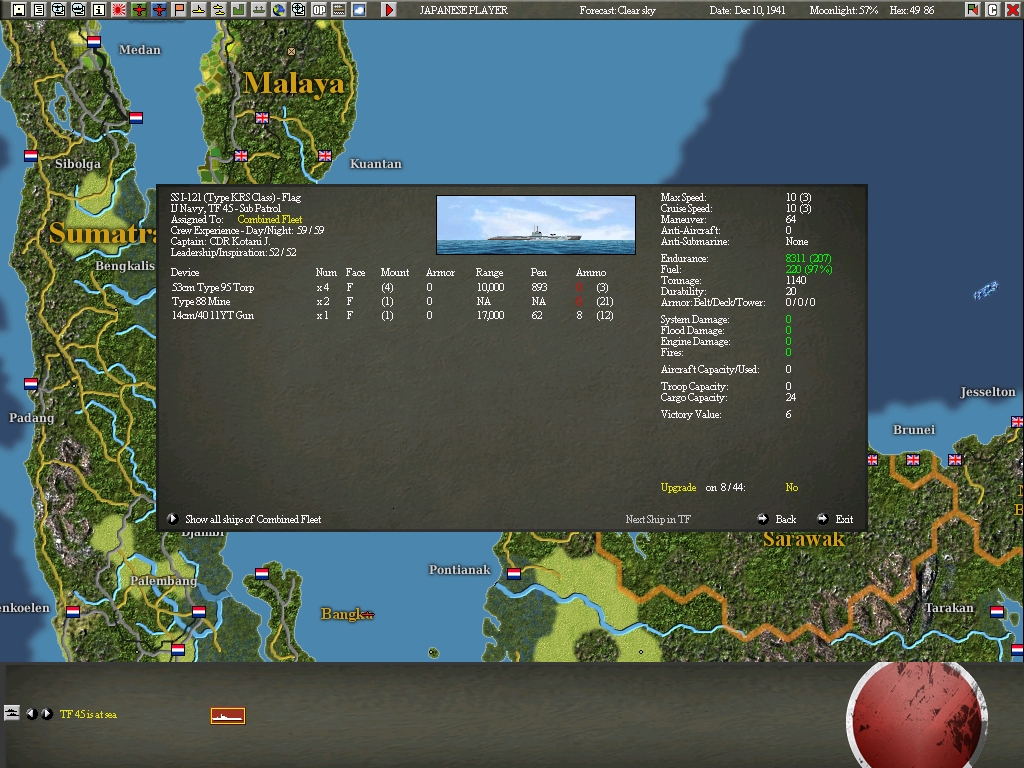Click the task force icon in bottom-left panel
Screen dimensions: 1024x768
pos(12,712)
